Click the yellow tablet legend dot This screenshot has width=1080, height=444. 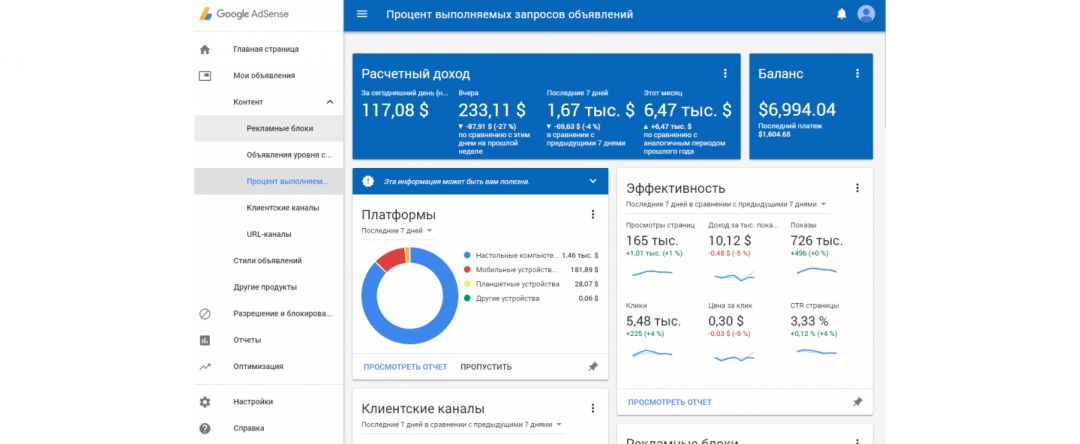click(x=468, y=284)
